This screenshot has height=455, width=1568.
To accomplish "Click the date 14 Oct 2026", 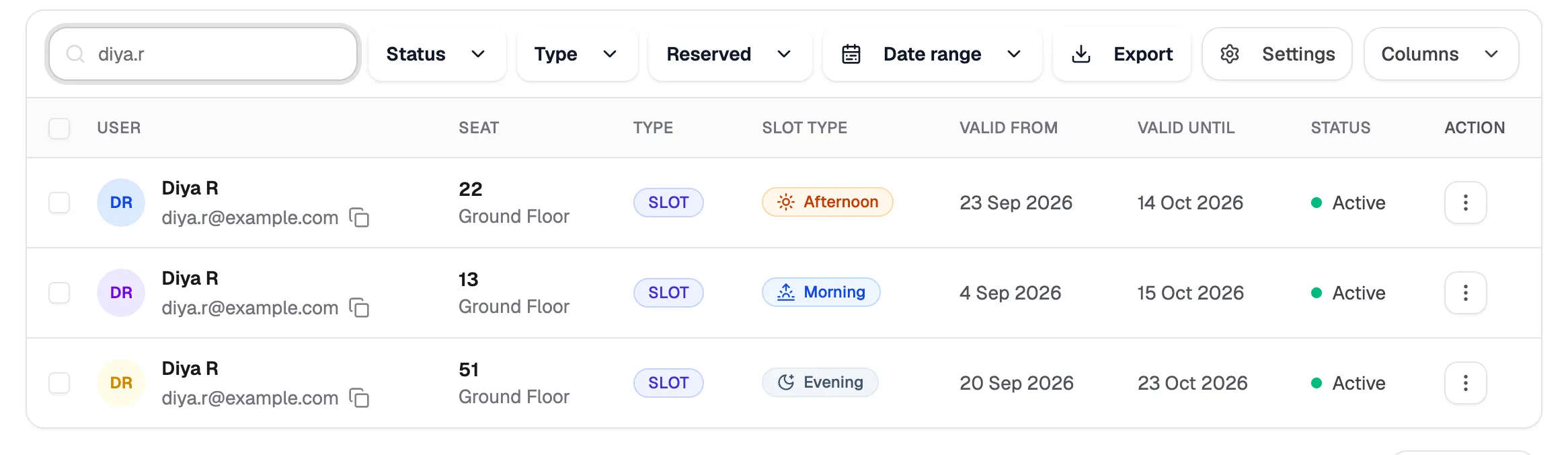I will click(x=1190, y=203).
